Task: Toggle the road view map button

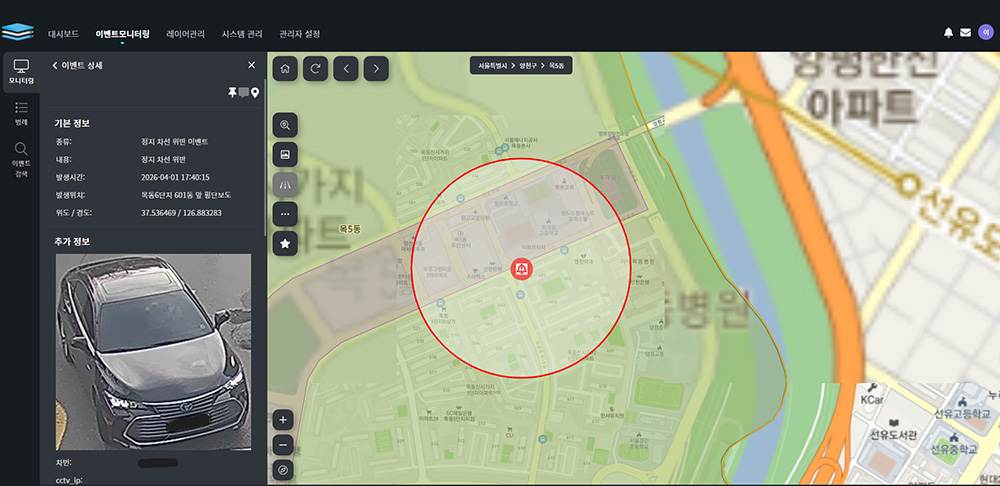Action: click(285, 184)
